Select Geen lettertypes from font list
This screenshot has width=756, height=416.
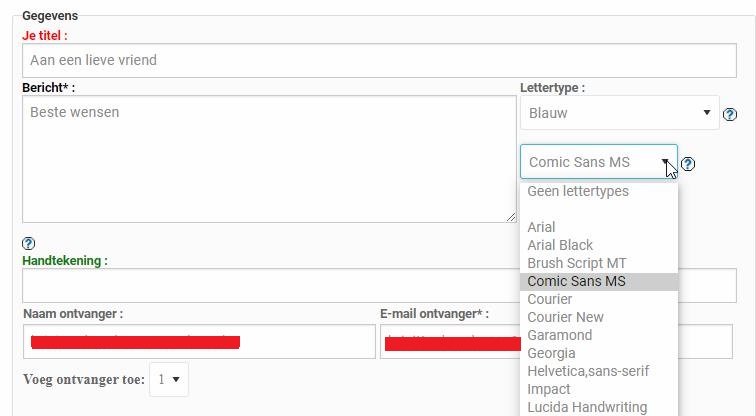pyautogui.click(x=578, y=191)
